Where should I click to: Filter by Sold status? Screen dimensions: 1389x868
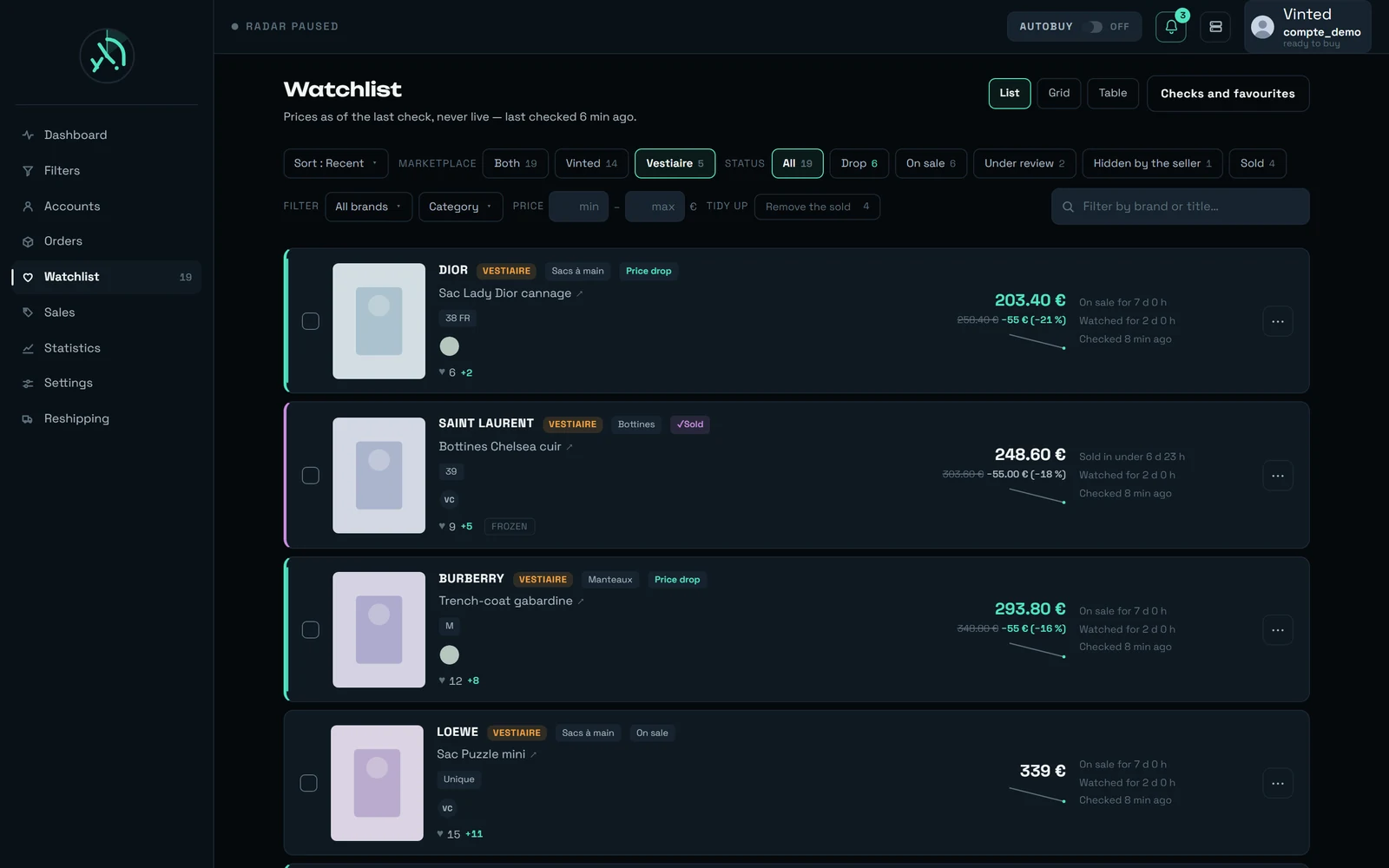coord(1257,163)
